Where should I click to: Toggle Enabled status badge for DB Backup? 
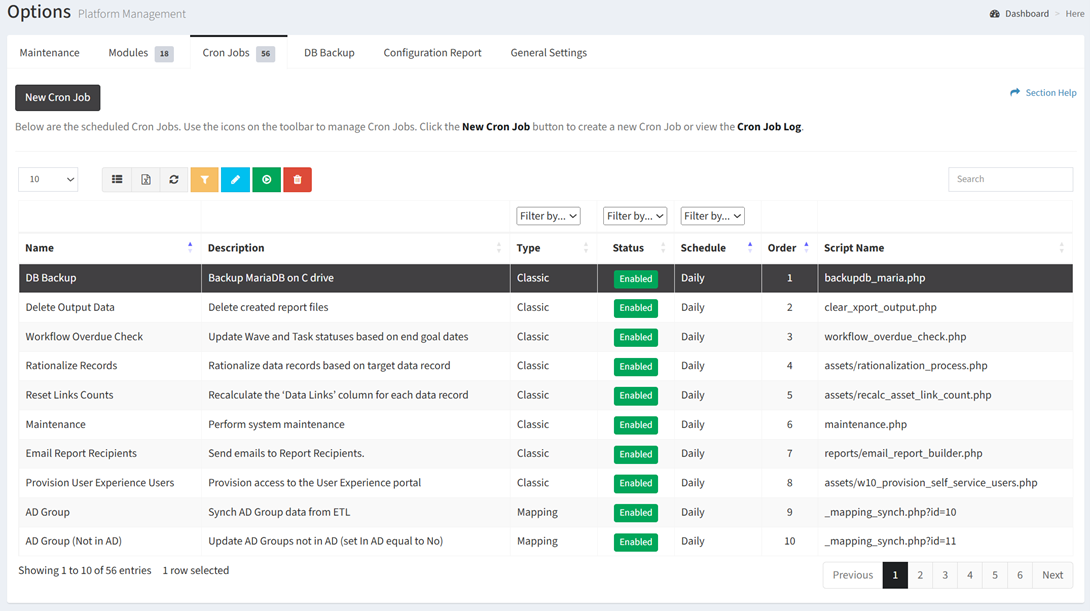point(635,279)
